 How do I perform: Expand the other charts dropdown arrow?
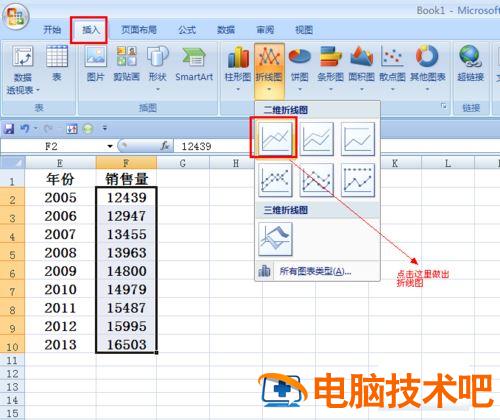tap(427, 89)
